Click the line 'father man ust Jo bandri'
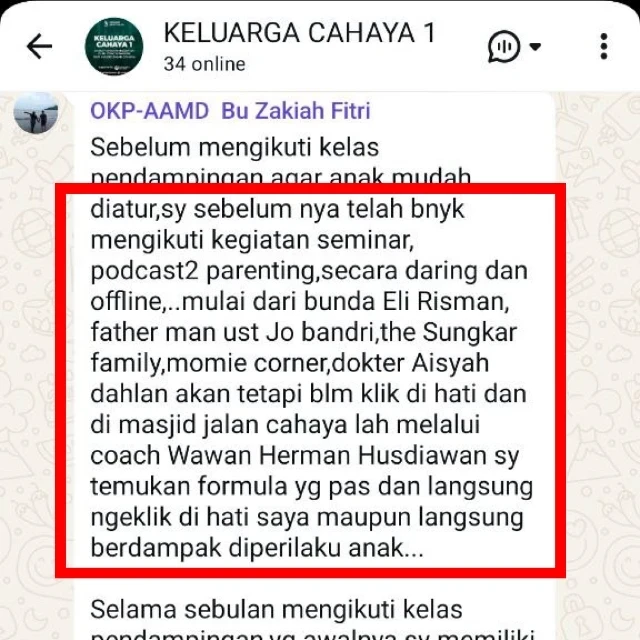640x640 pixels. (x=304, y=333)
